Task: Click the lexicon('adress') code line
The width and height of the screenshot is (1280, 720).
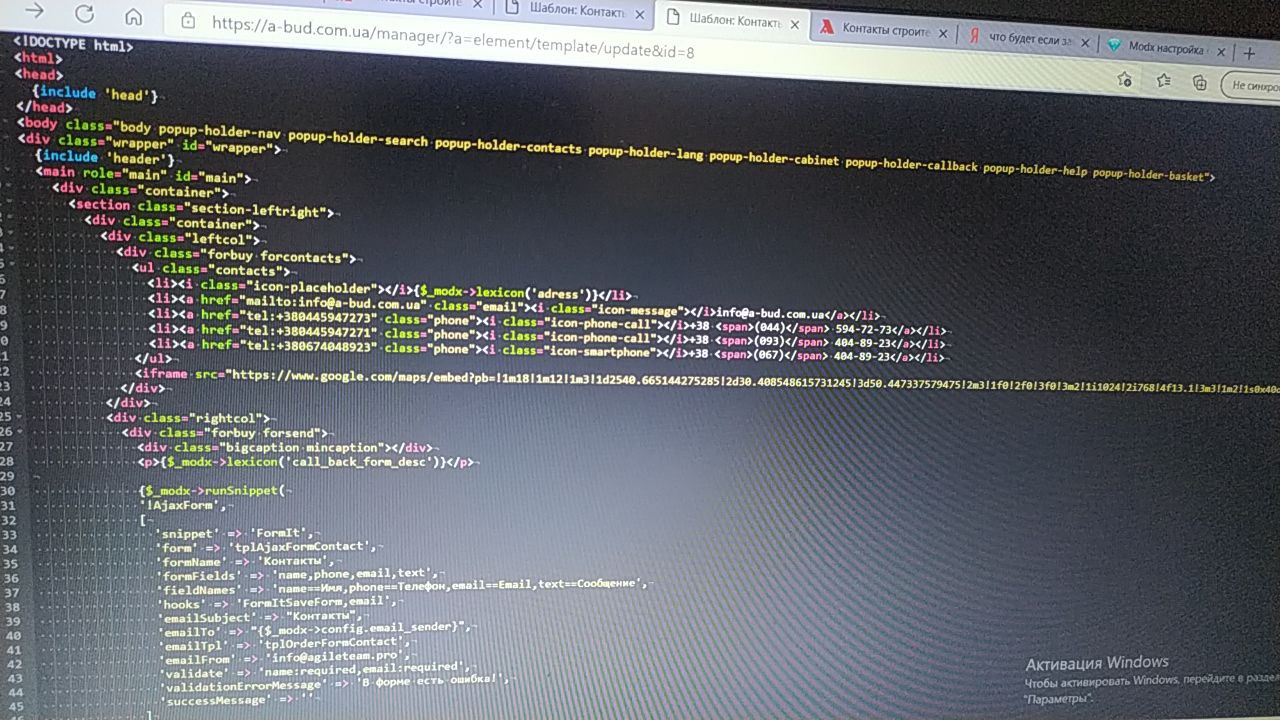Action: click(389, 291)
